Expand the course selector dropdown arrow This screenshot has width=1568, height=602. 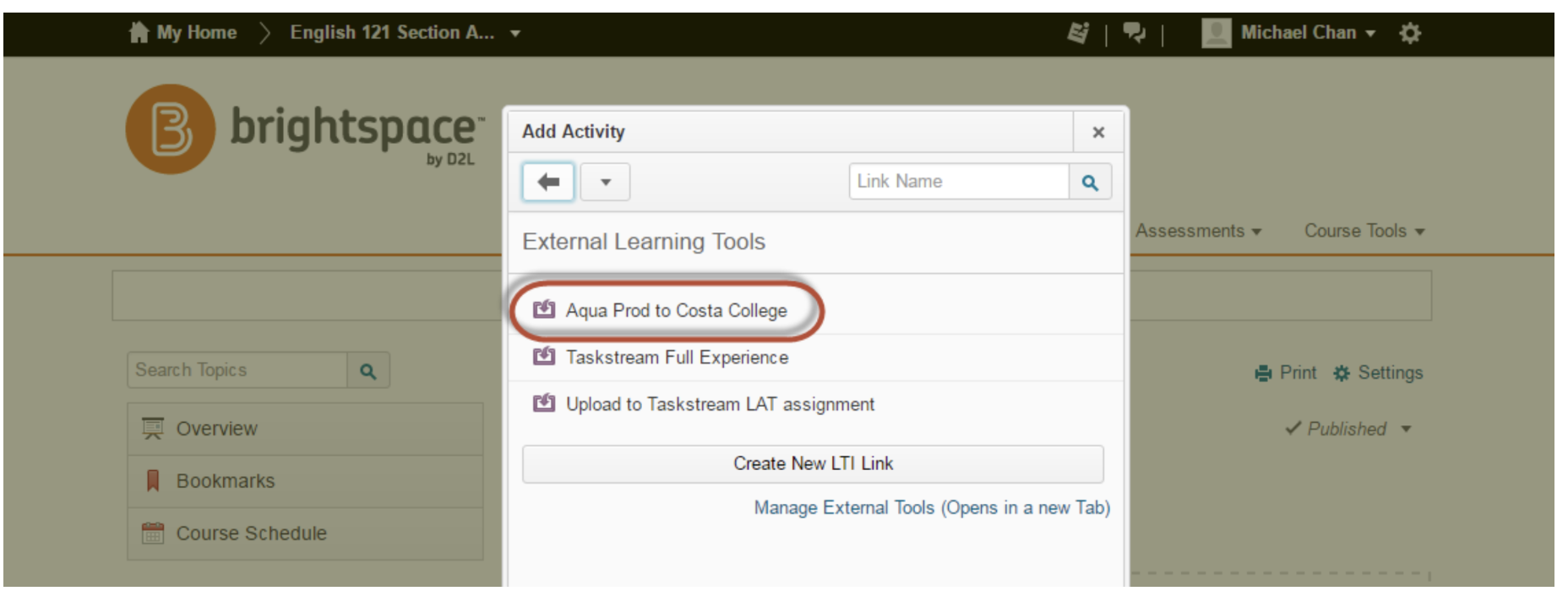click(x=515, y=33)
